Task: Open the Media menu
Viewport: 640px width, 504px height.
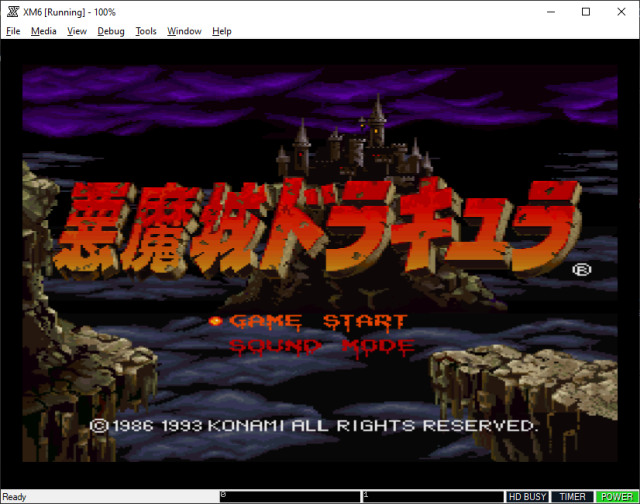Action: [x=44, y=31]
